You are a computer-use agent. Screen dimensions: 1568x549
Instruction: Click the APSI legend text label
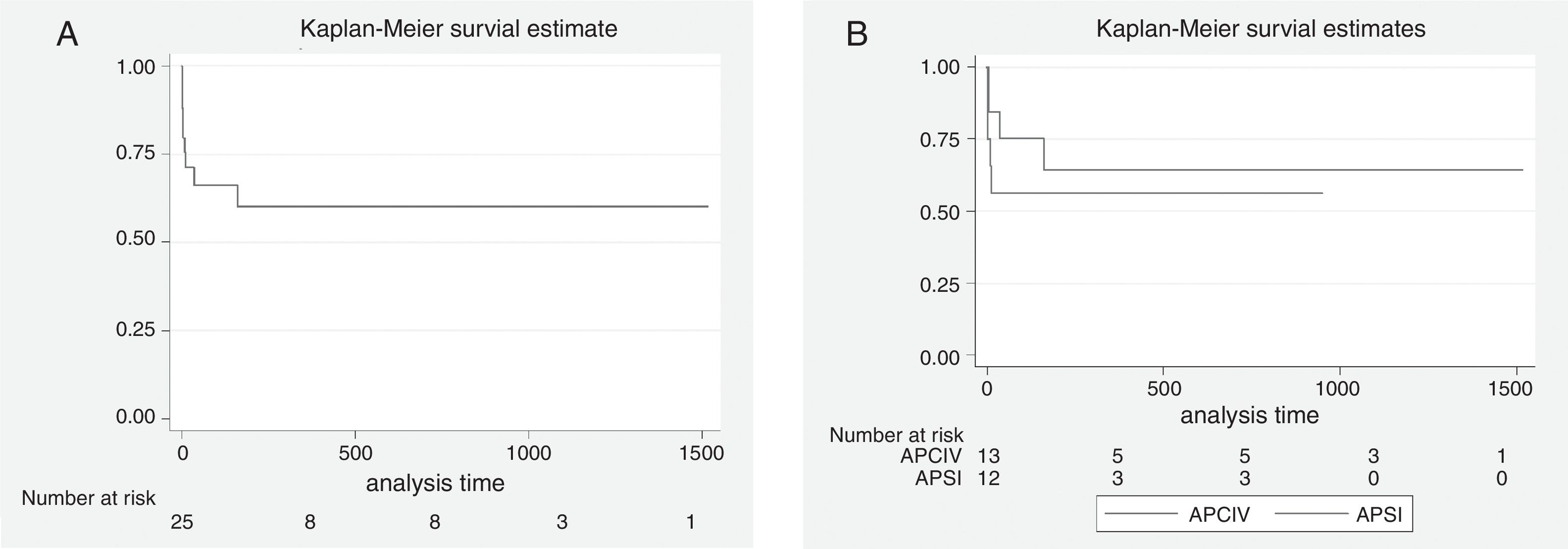(x=1379, y=515)
